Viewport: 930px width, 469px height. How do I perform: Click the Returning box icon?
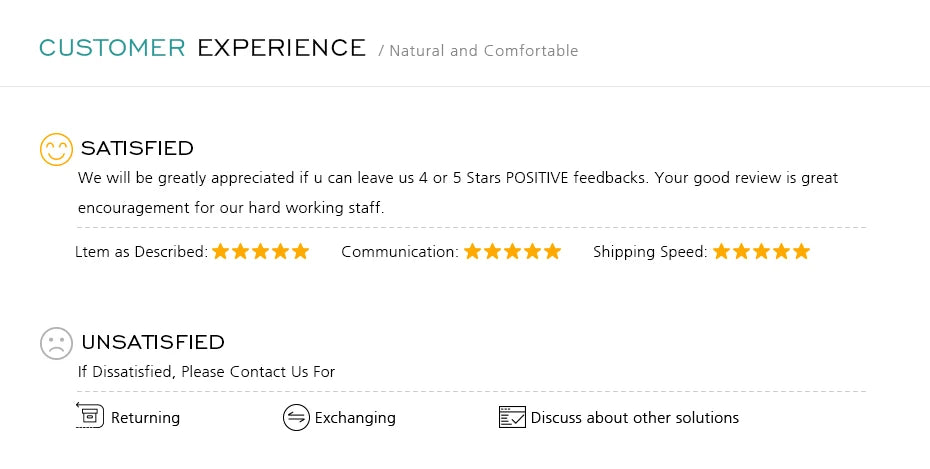point(90,415)
